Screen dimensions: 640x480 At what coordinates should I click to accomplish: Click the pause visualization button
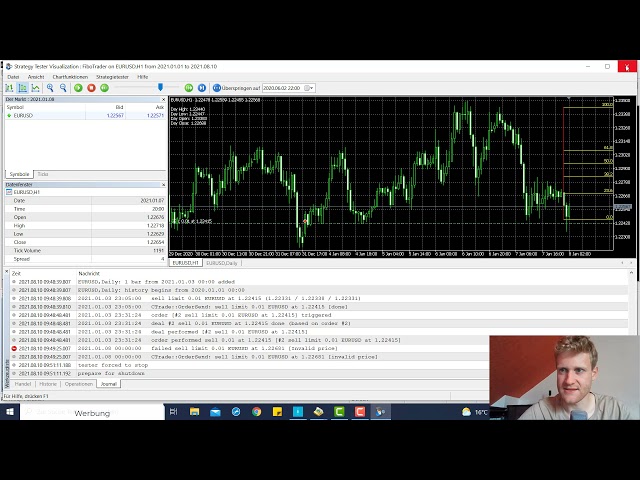coord(104,88)
